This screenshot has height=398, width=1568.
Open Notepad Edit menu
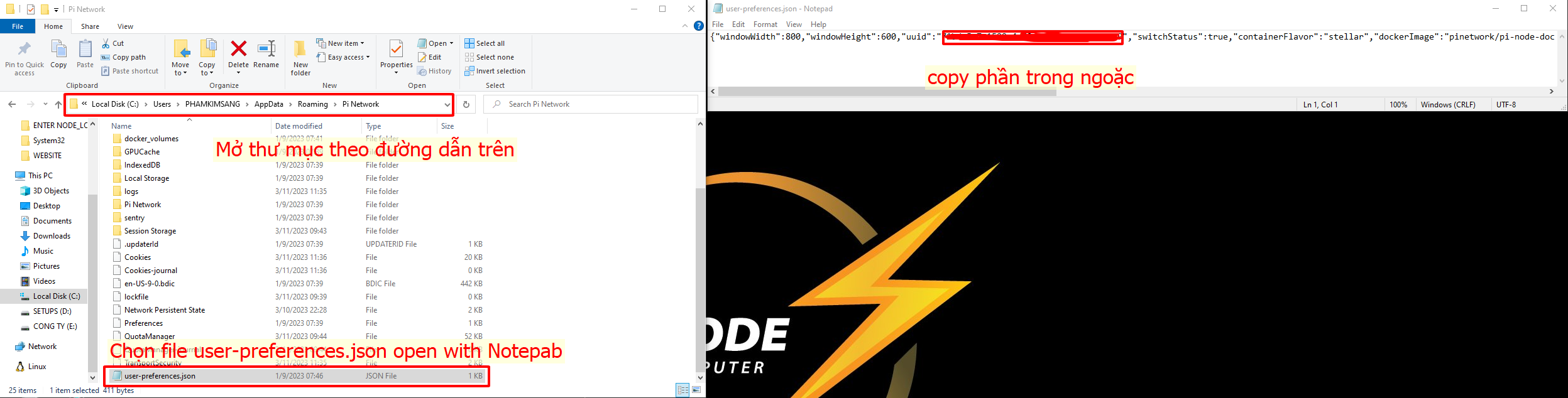pyautogui.click(x=738, y=24)
